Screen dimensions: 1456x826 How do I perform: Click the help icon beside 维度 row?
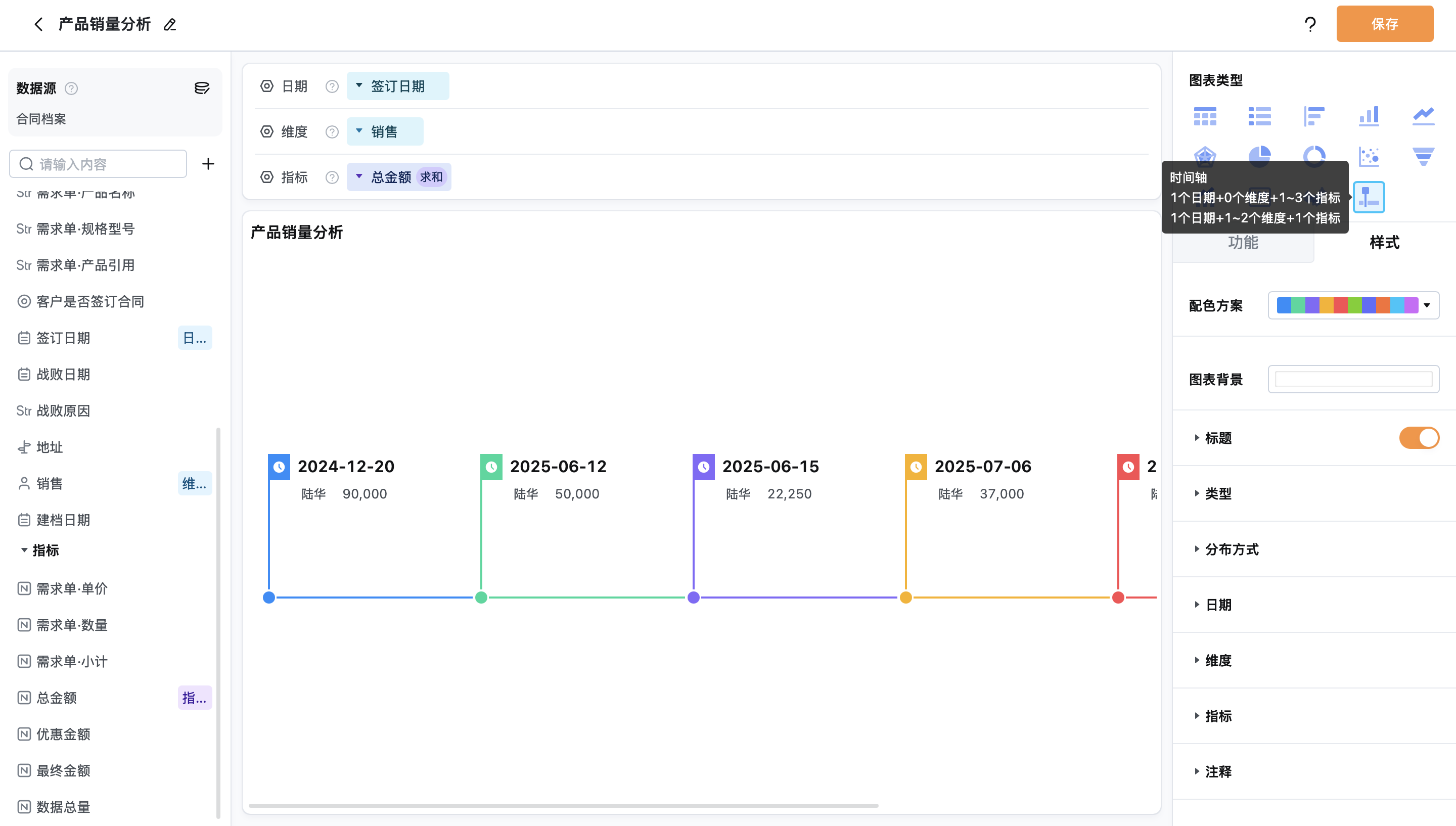[x=332, y=131]
